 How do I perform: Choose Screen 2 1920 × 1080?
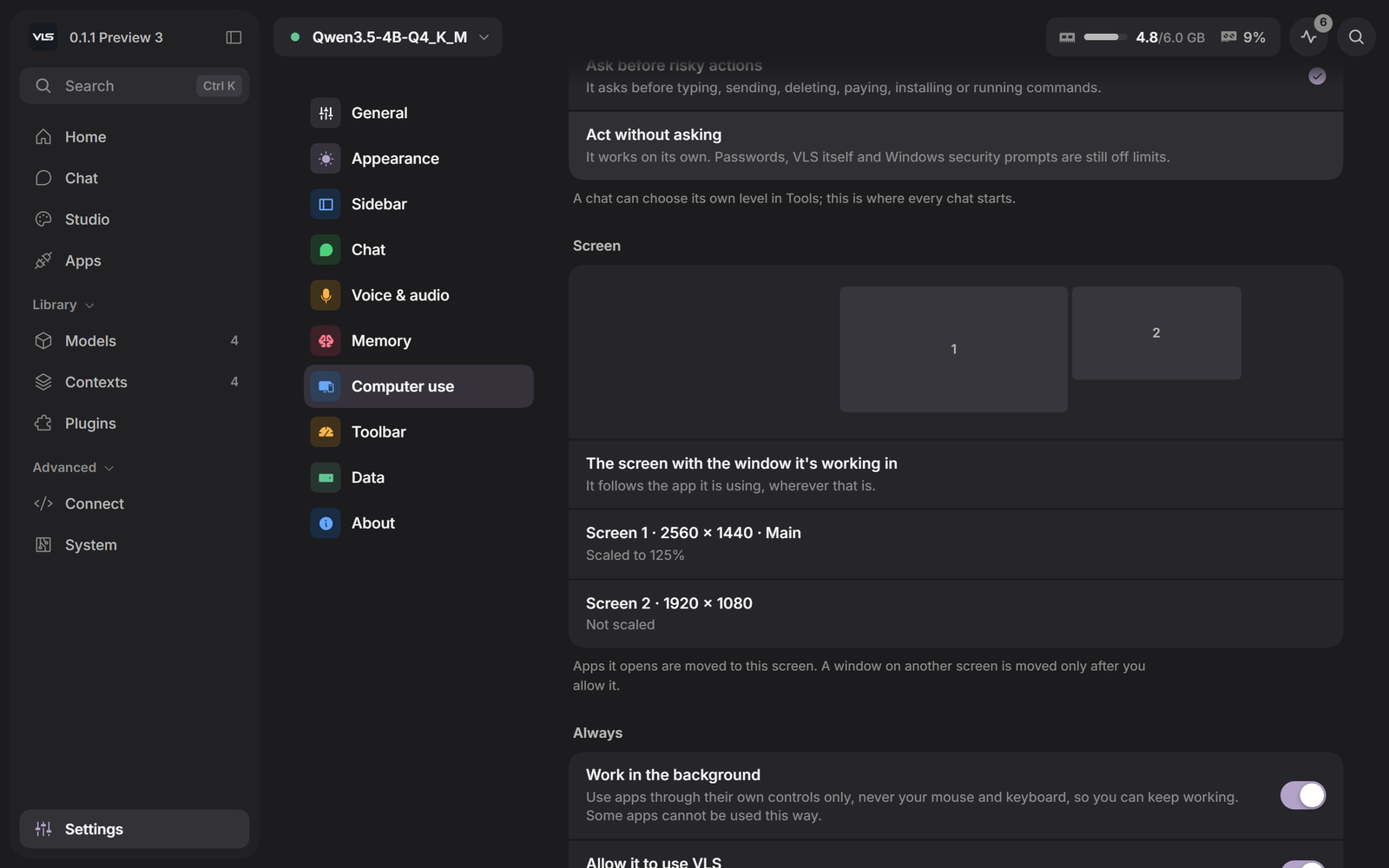[x=956, y=614]
